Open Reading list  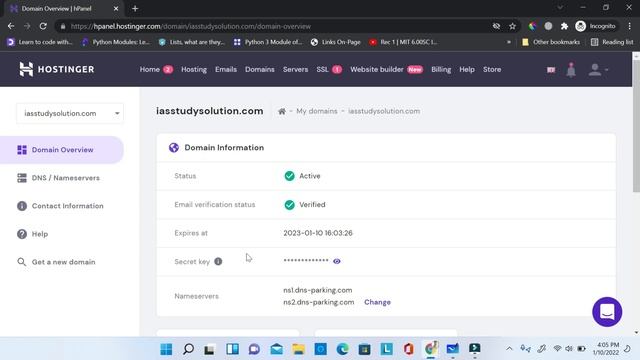pyautogui.click(x=612, y=42)
